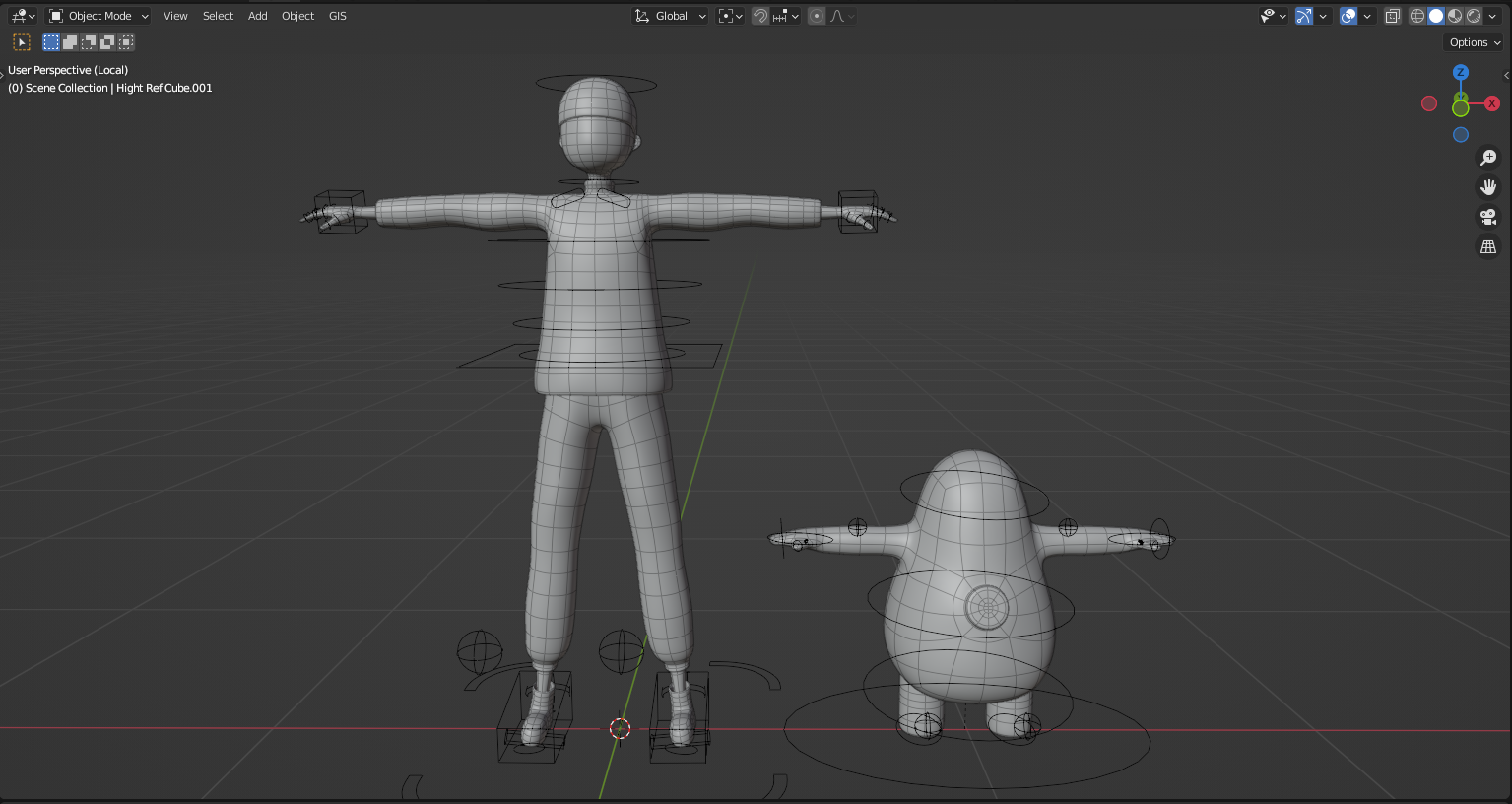Choose the Intersect Selection mode
The height and width of the screenshot is (804, 1512).
point(126,42)
